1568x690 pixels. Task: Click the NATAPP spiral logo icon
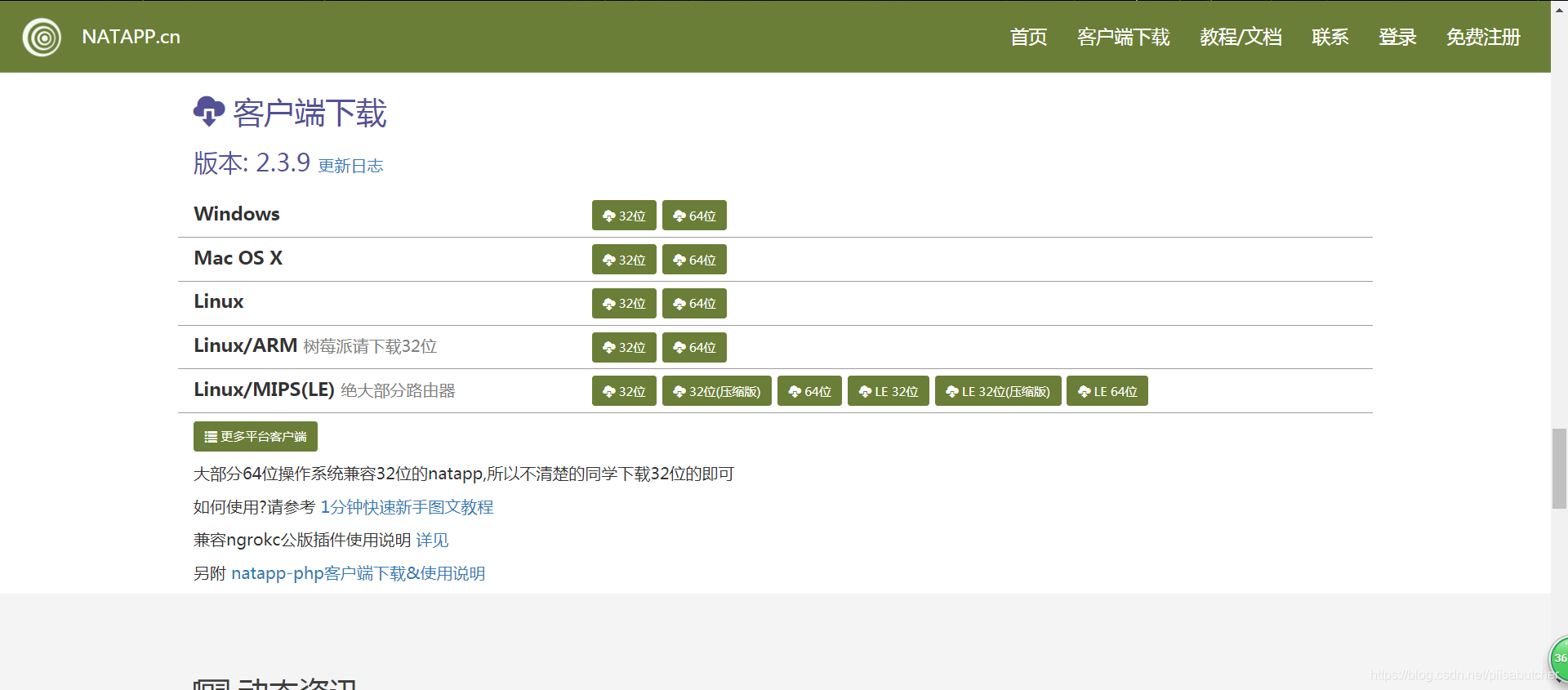(42, 37)
